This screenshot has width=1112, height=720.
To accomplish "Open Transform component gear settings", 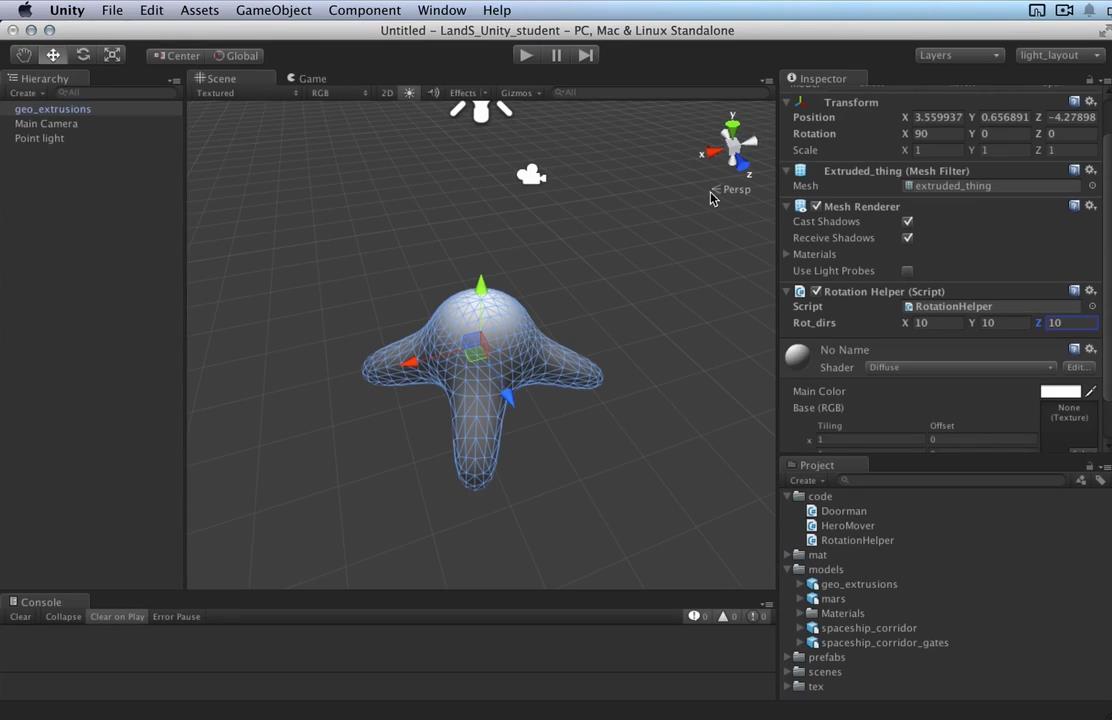I will [x=1091, y=102].
